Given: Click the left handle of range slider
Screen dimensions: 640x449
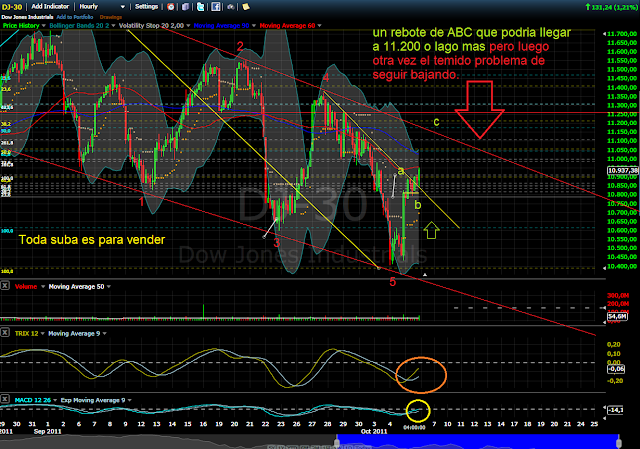Looking at the screenshot, I should pos(337,442).
